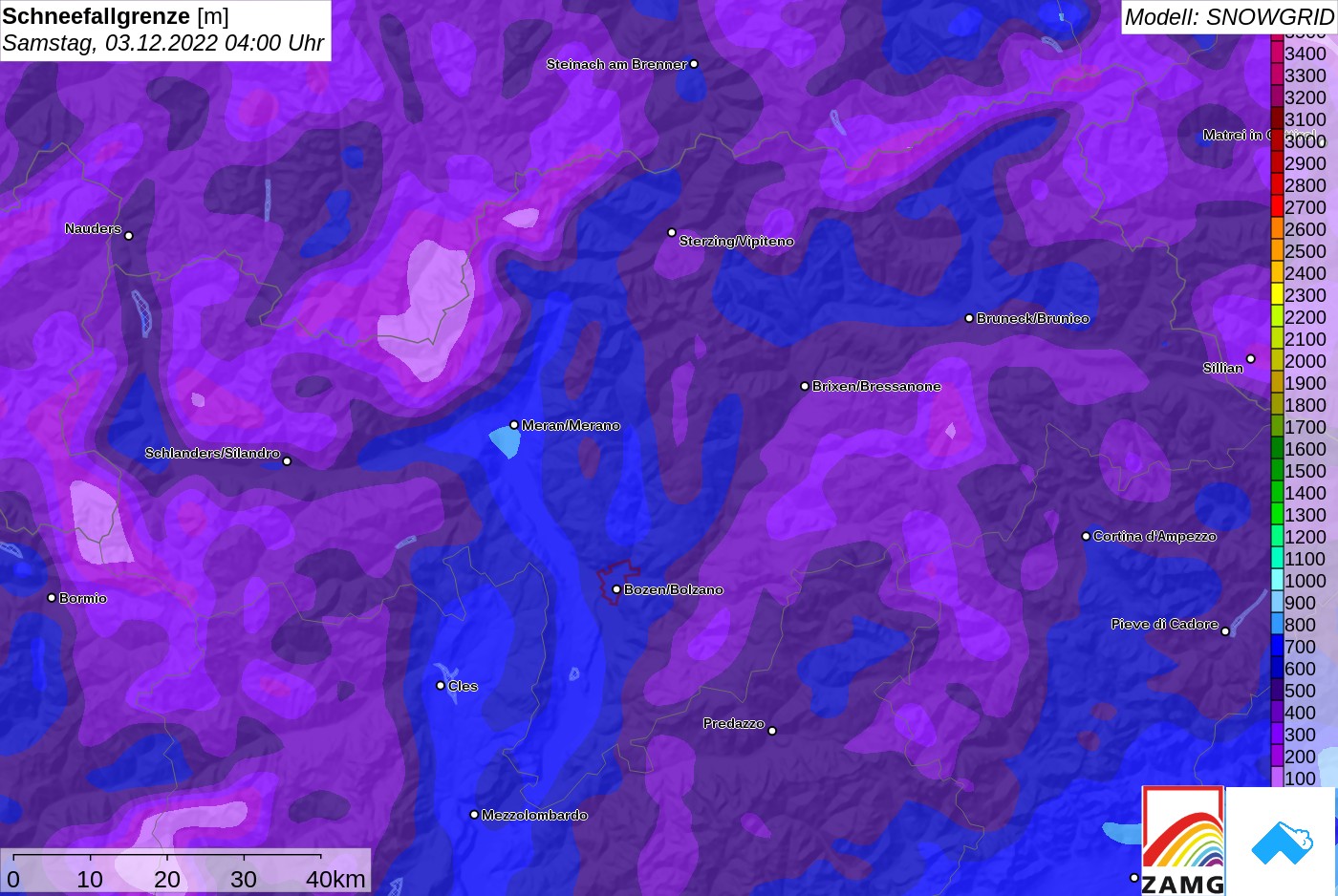This screenshot has width=1338, height=896.
Task: Click the legend value 3200
Action: pyautogui.click(x=1306, y=97)
